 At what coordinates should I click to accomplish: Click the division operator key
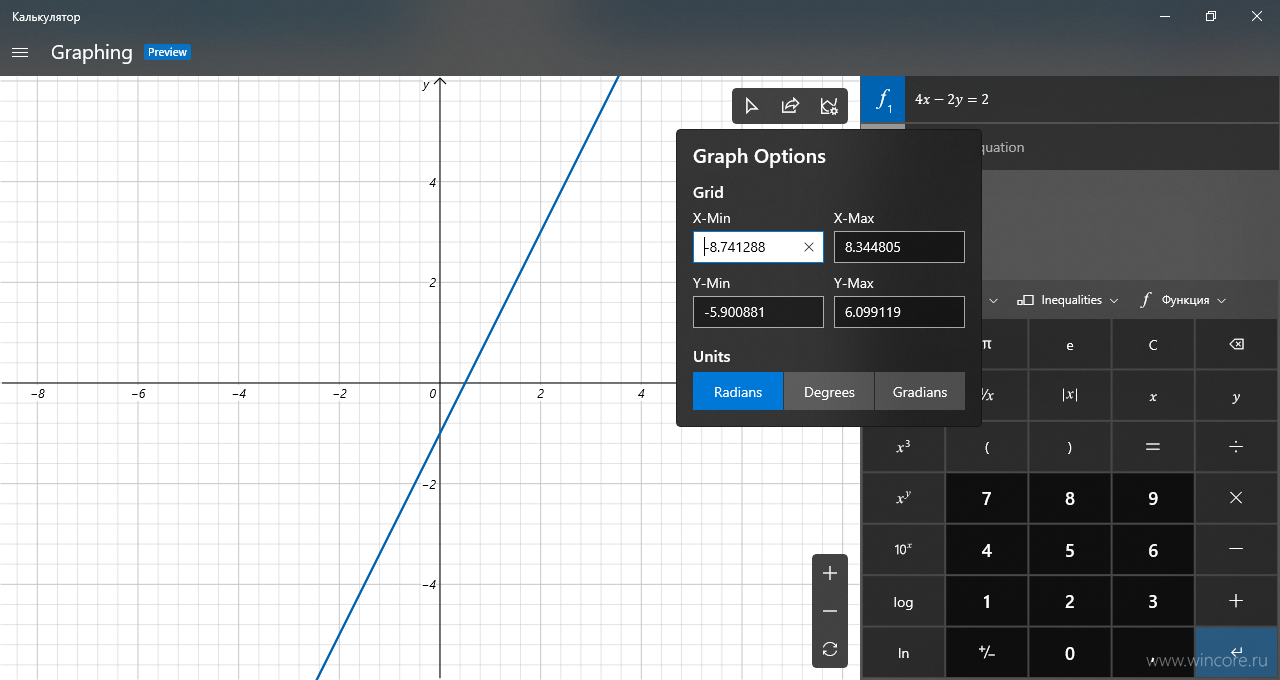(x=1236, y=447)
